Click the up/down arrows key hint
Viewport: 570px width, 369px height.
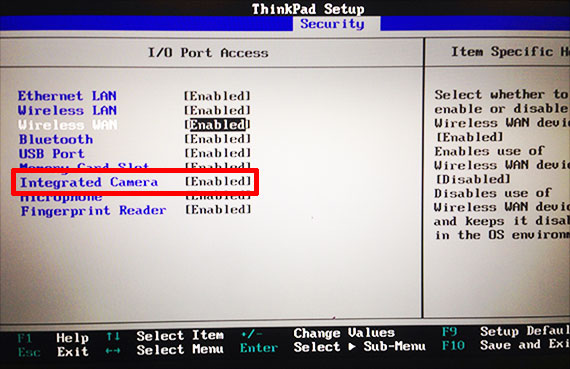point(113,337)
